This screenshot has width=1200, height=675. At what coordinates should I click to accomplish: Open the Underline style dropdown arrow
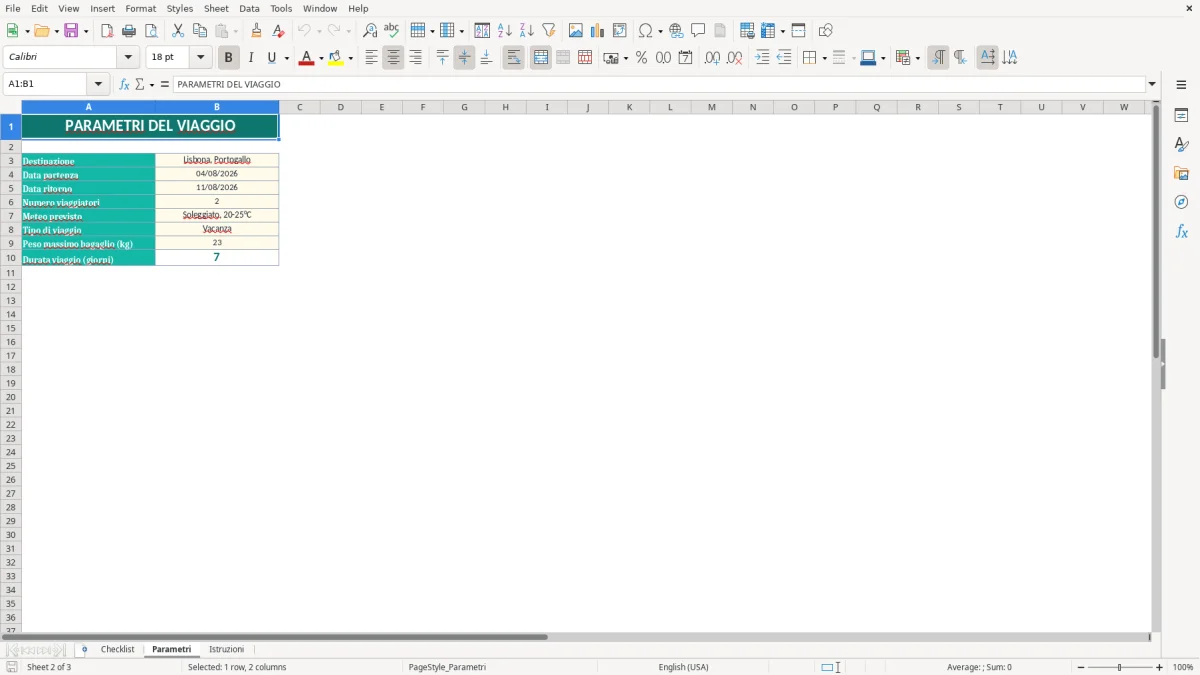[286, 58]
